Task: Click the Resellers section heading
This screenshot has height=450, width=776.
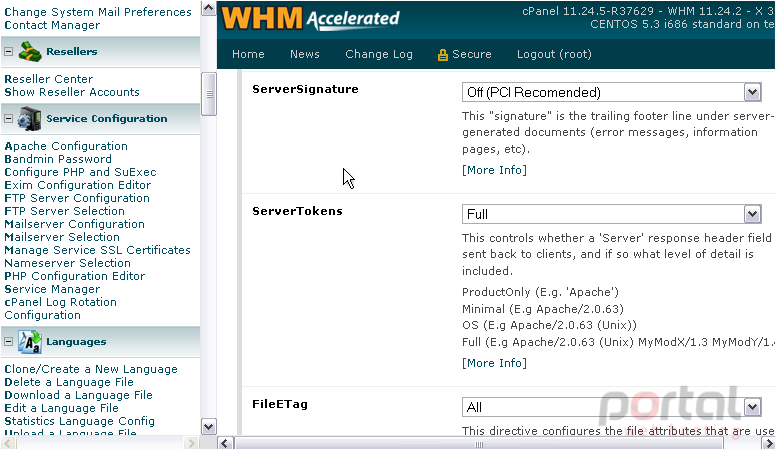Action: click(x=72, y=51)
